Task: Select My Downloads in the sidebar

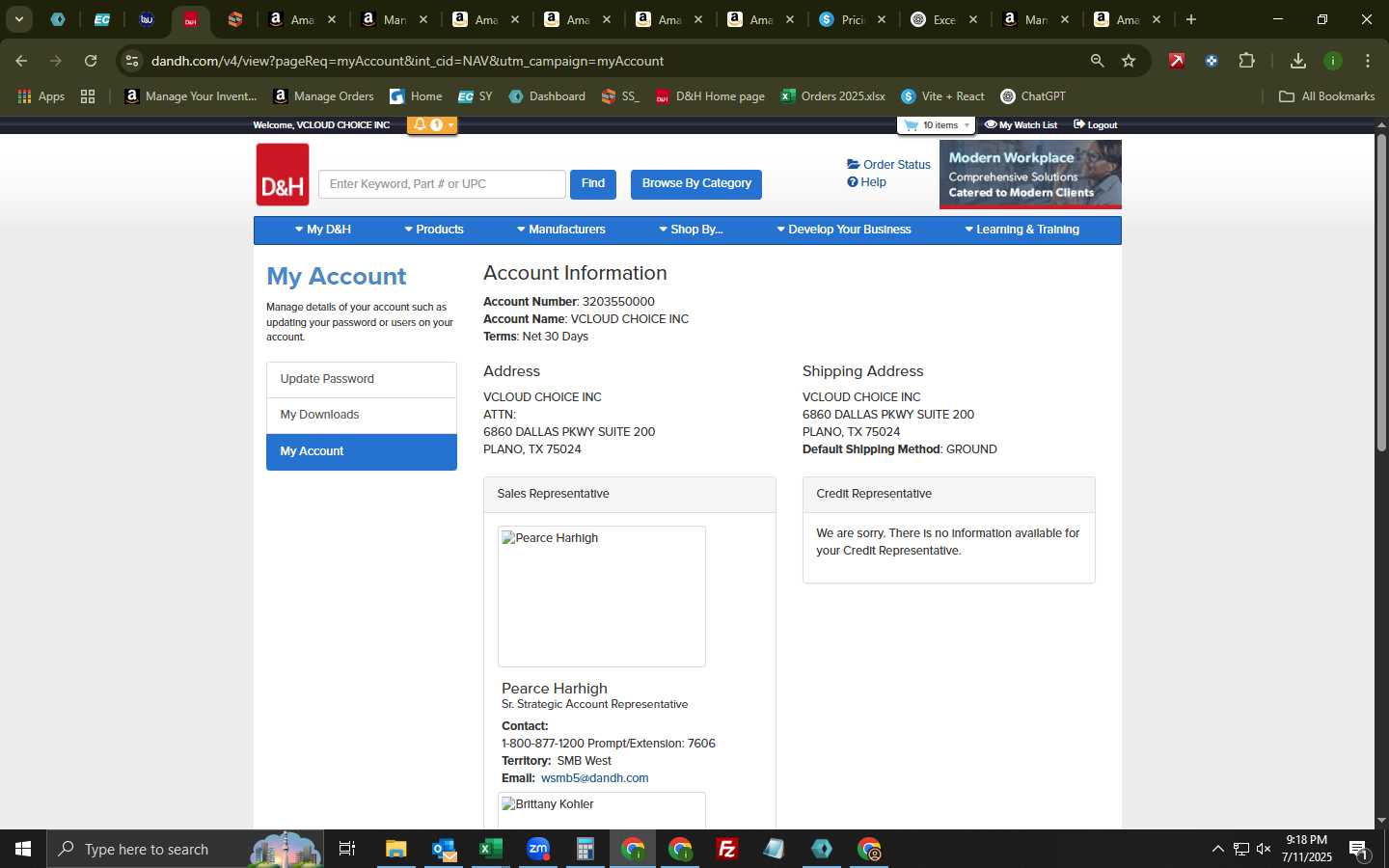Action: point(362,415)
